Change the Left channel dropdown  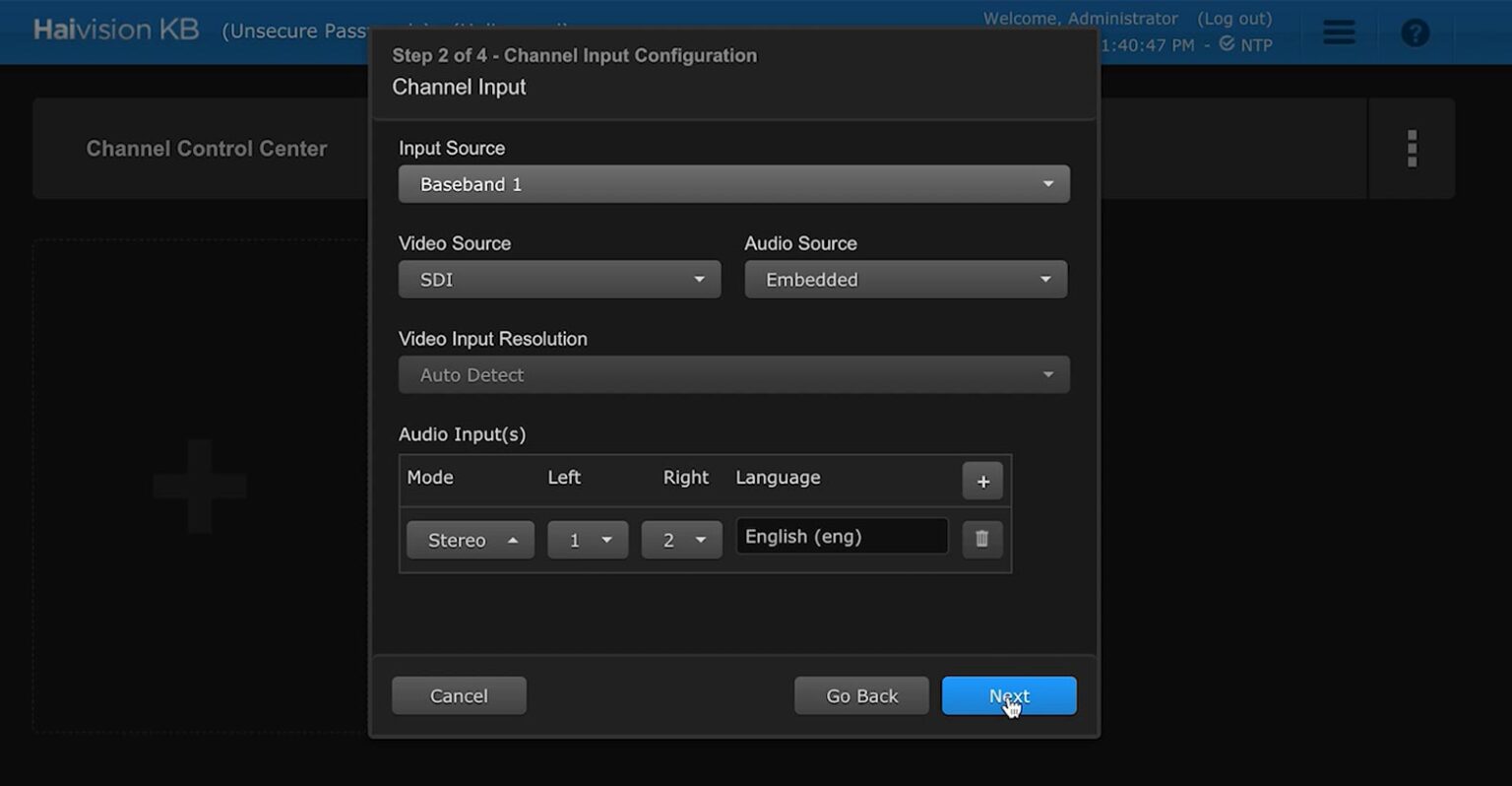click(587, 539)
